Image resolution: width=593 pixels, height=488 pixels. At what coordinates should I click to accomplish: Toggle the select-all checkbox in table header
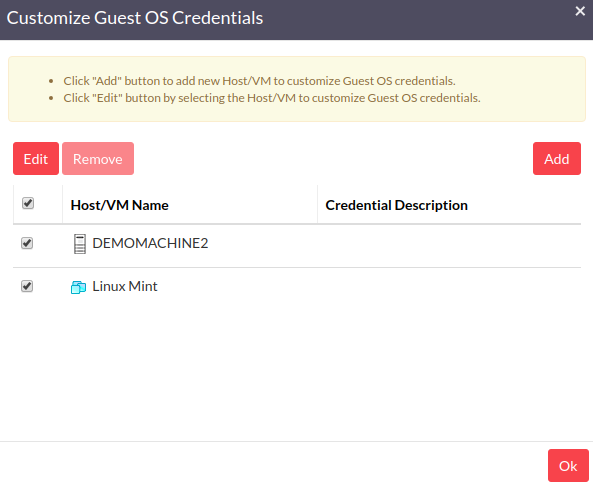coord(28,203)
